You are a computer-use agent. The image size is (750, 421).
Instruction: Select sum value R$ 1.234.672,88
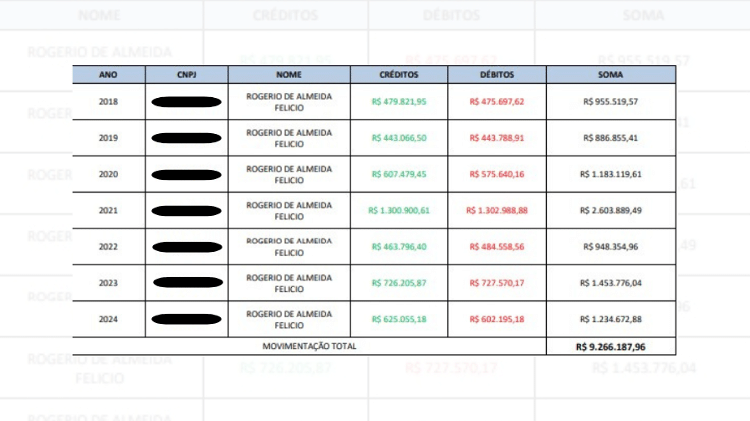[611, 319]
